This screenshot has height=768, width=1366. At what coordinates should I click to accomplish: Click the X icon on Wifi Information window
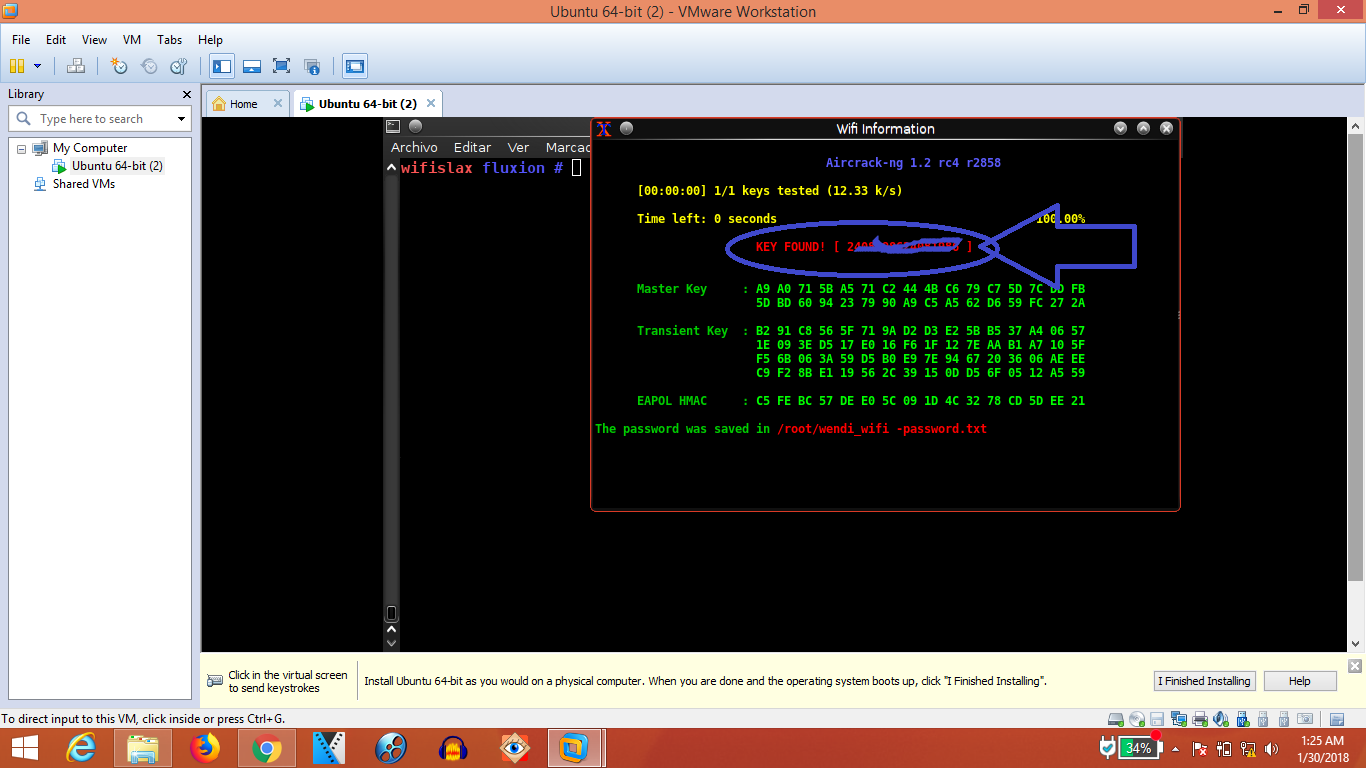click(604, 129)
